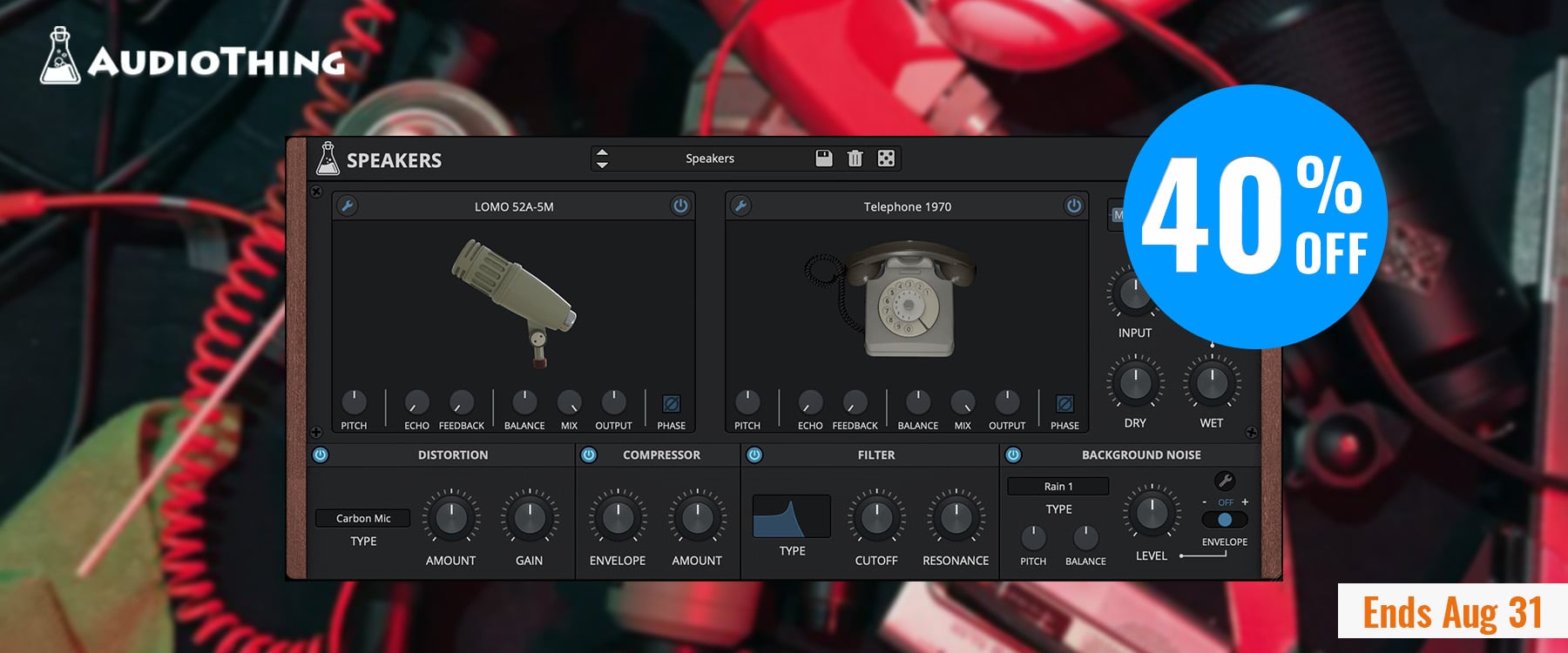The width and height of the screenshot is (1568, 653).
Task: Click the LOMO module Feedback knob
Action: point(461,401)
